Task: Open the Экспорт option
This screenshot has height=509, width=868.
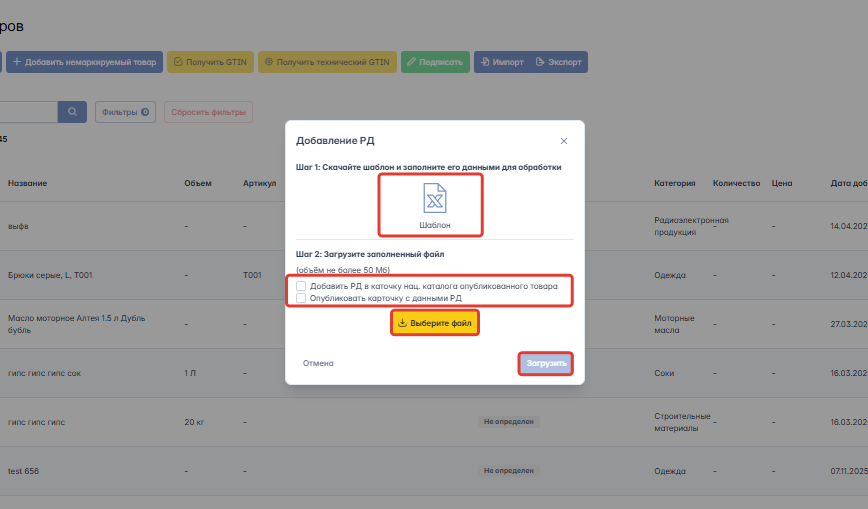Action: click(559, 62)
